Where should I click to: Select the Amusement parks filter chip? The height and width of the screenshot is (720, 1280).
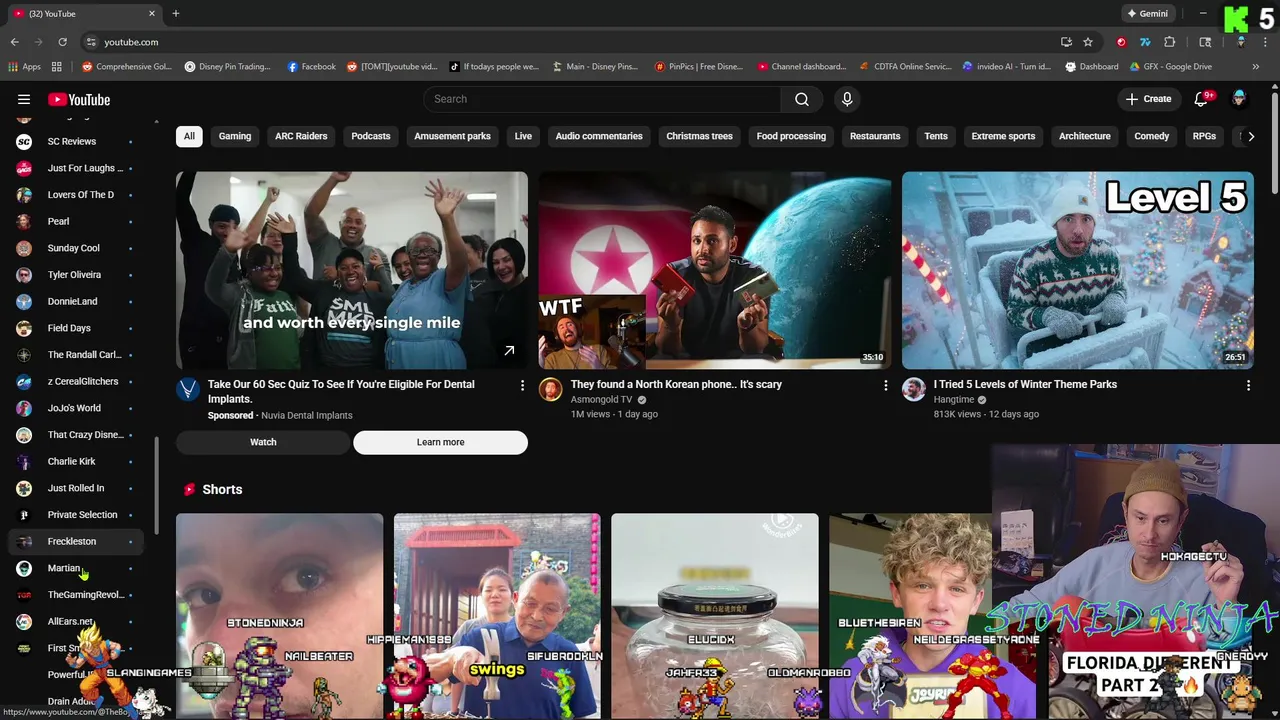click(452, 136)
